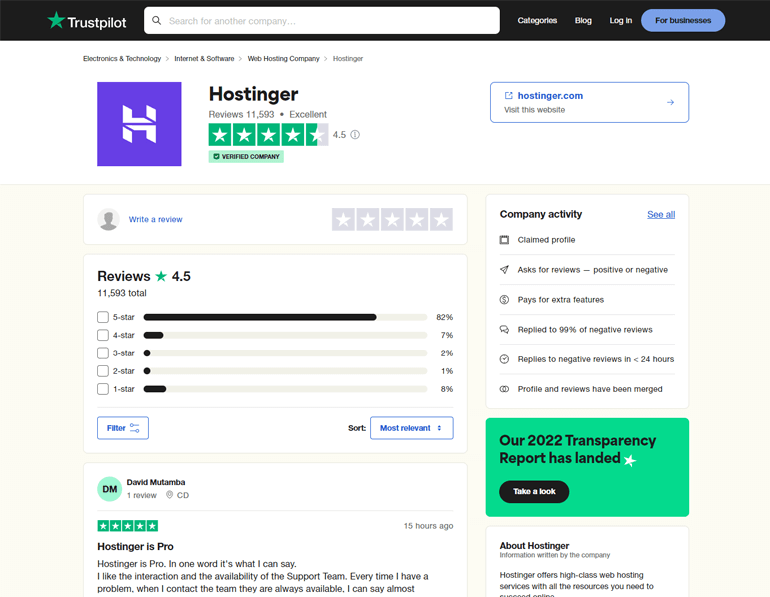Click Log in in the top navigation
Viewport: 770px width, 597px height.
click(x=621, y=21)
